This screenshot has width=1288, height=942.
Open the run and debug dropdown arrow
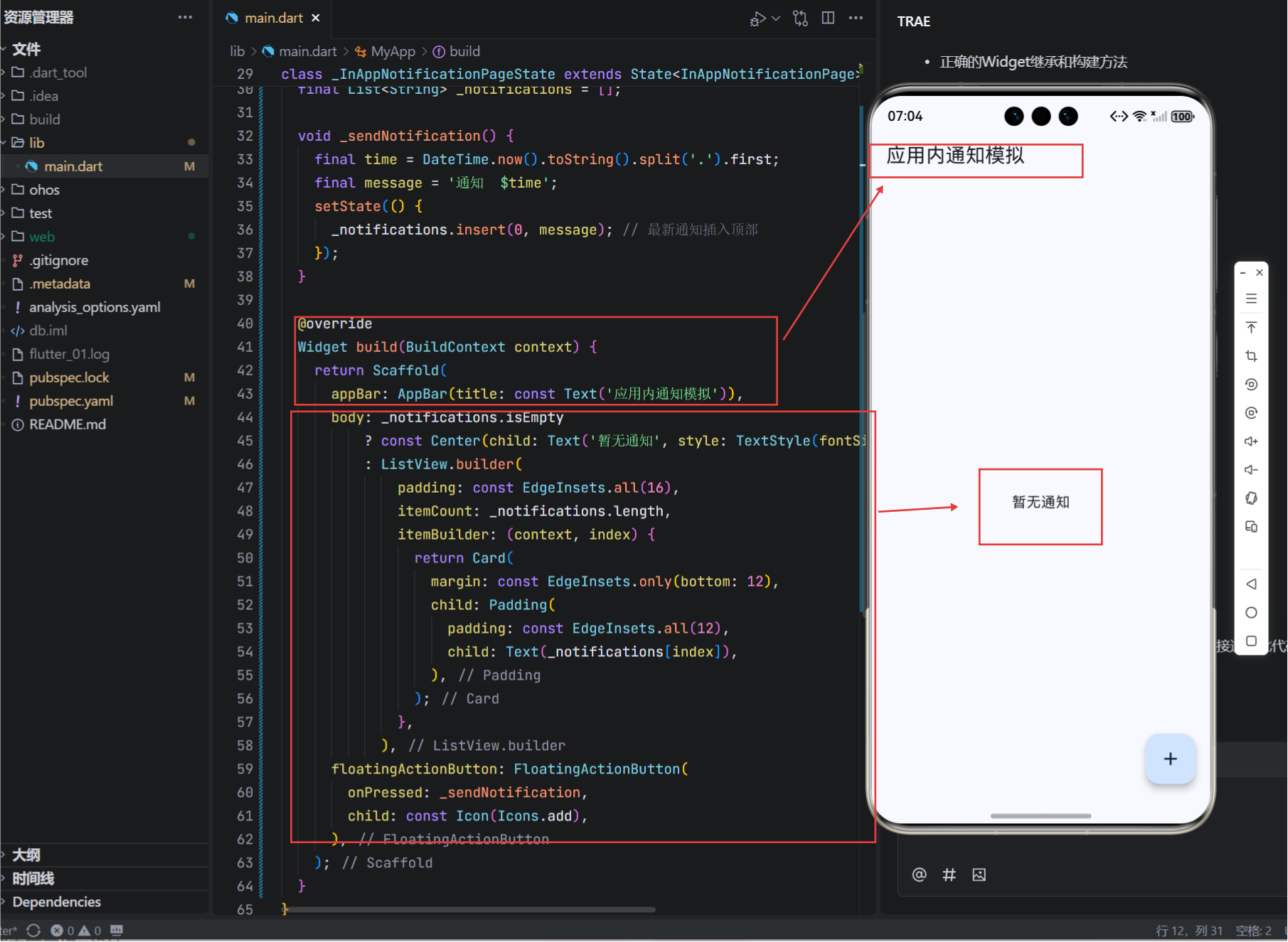click(776, 18)
